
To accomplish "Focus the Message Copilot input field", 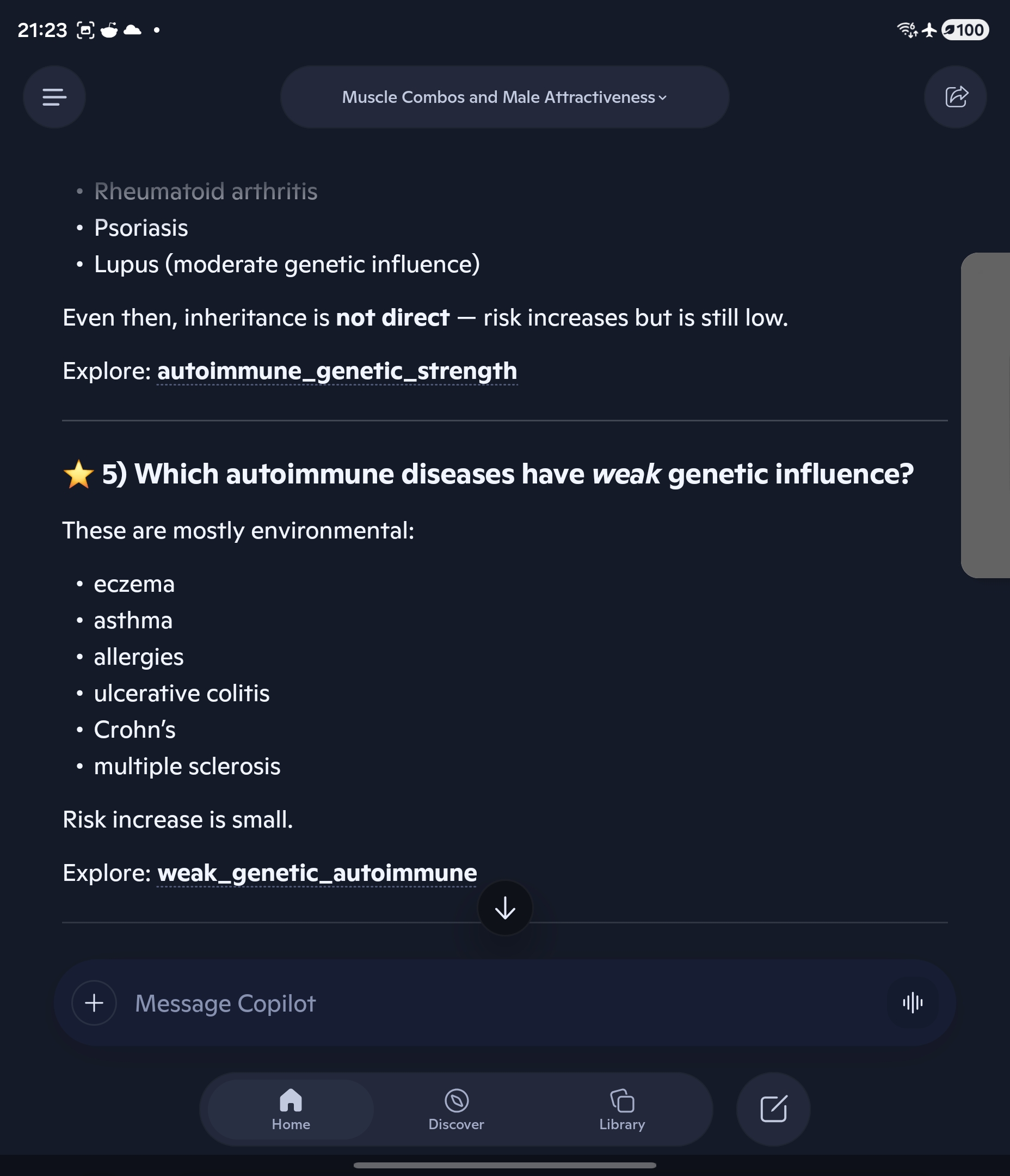I will (505, 1003).
